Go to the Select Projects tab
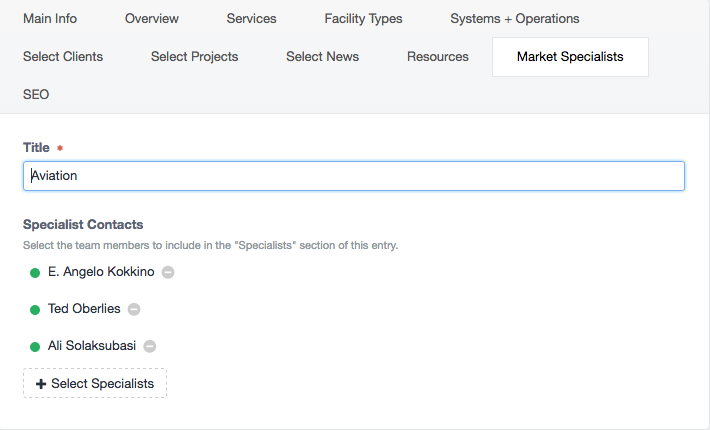 (x=194, y=57)
